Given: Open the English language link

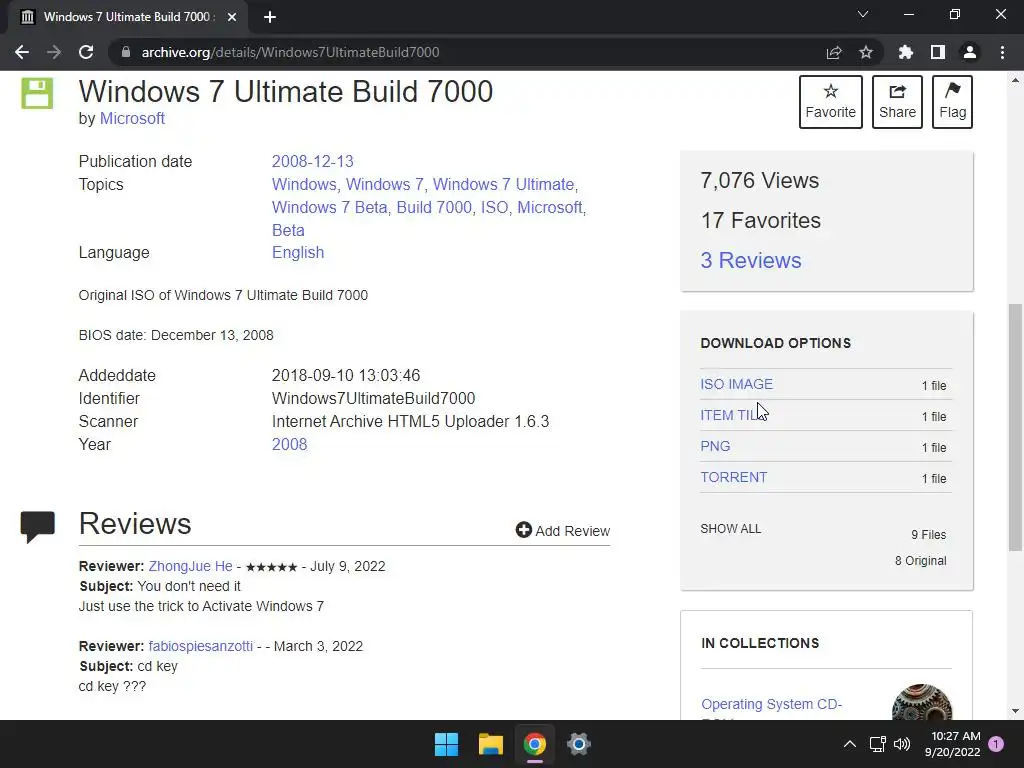Looking at the screenshot, I should click(298, 252).
